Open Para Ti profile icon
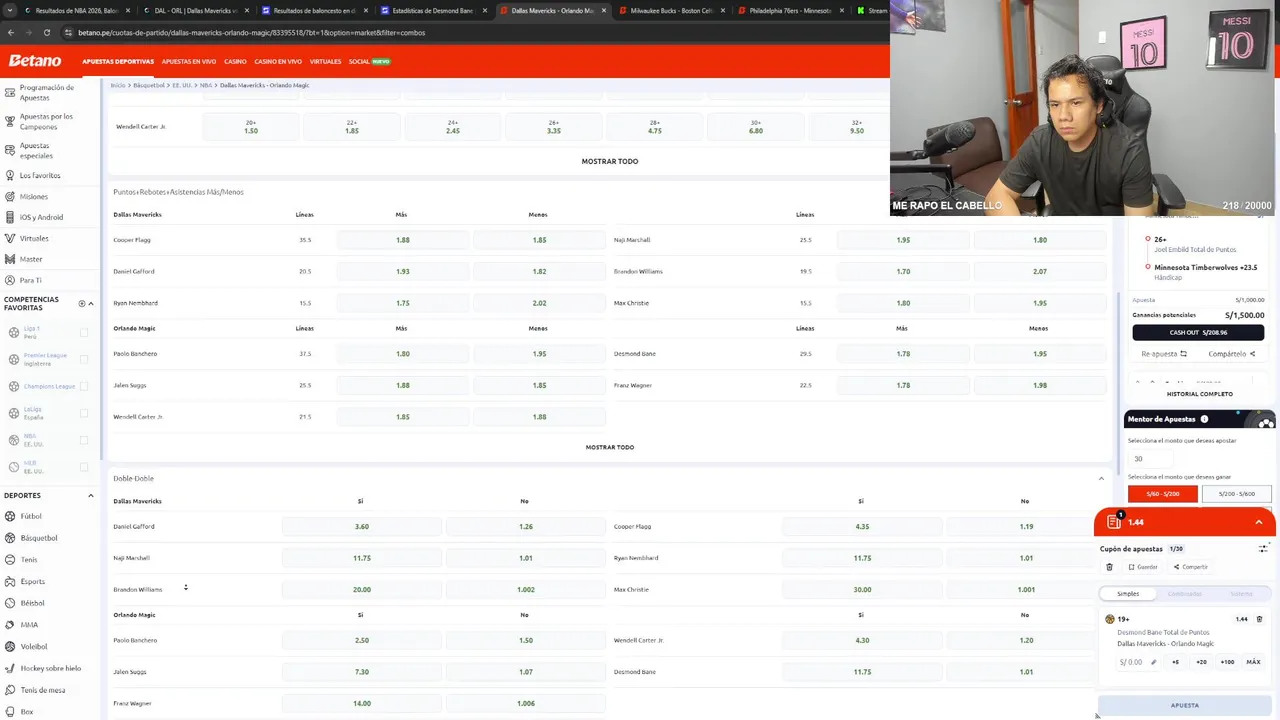 (x=9, y=280)
